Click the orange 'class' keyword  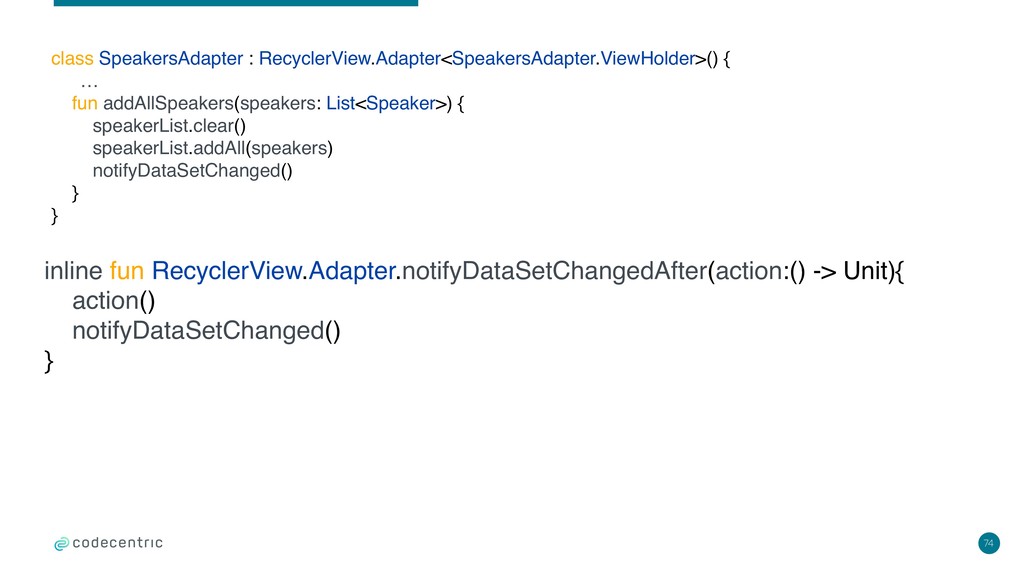click(72, 59)
